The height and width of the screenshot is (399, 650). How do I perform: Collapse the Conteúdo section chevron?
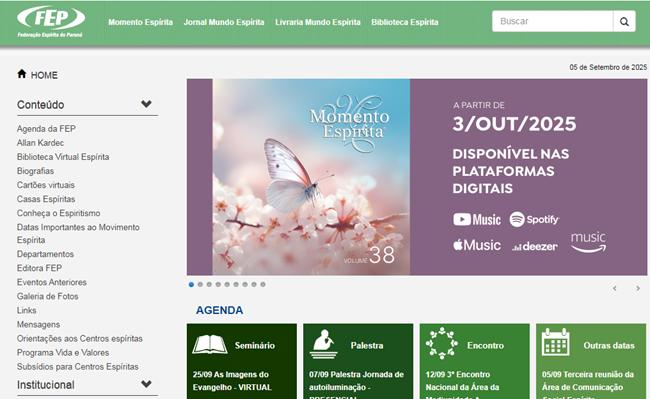pos(146,104)
